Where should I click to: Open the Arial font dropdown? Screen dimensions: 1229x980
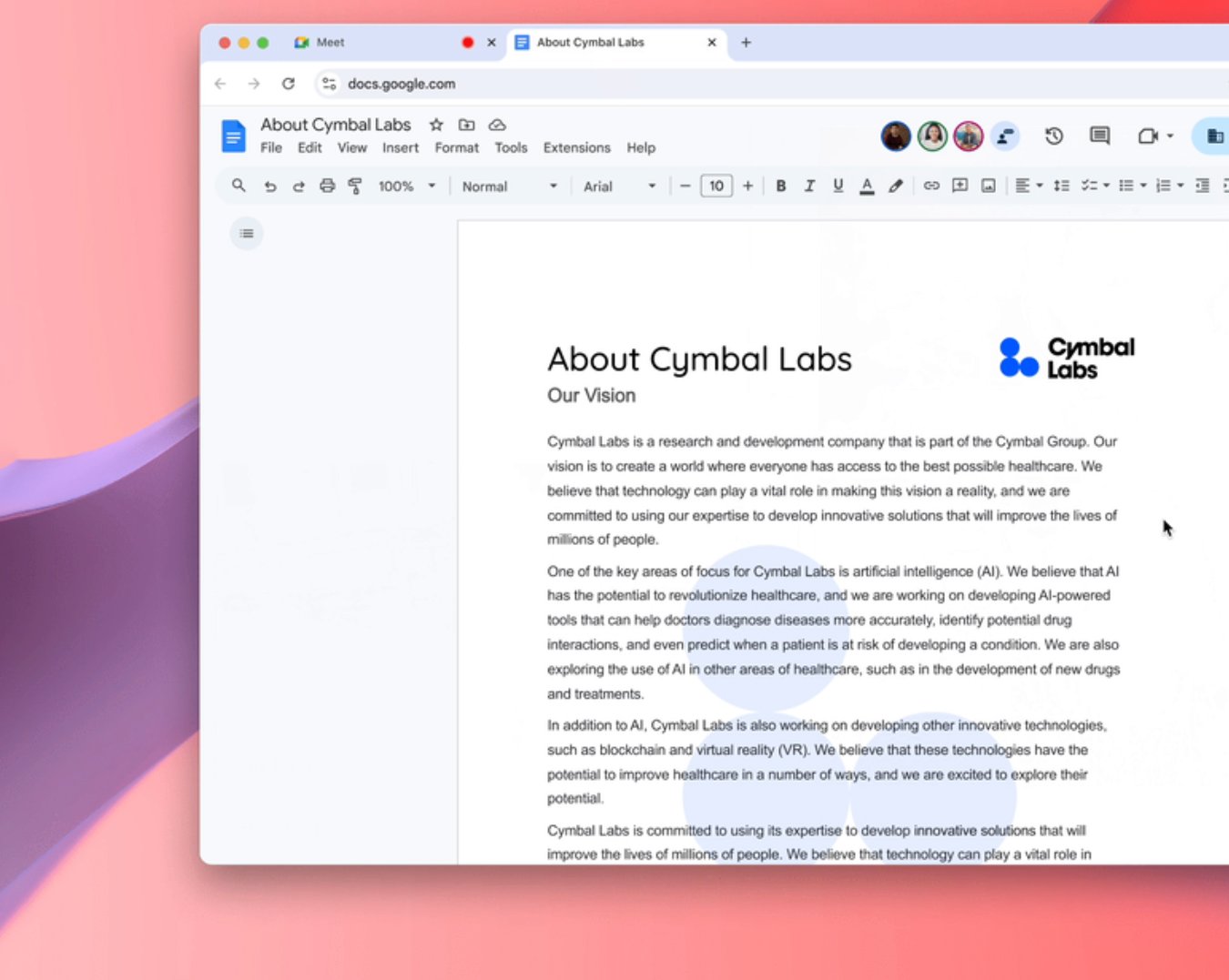click(x=619, y=186)
